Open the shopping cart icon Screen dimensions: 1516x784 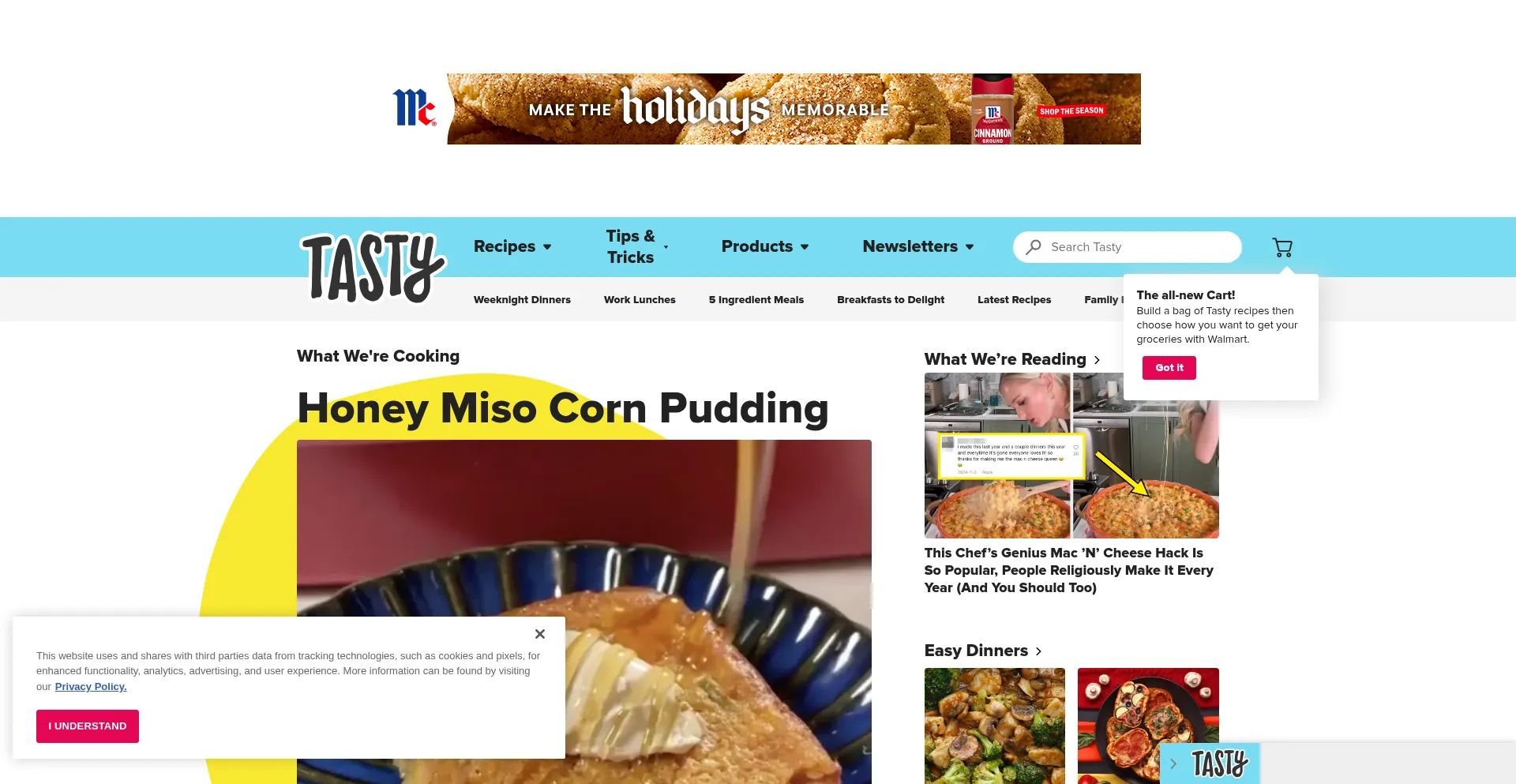point(1282,248)
